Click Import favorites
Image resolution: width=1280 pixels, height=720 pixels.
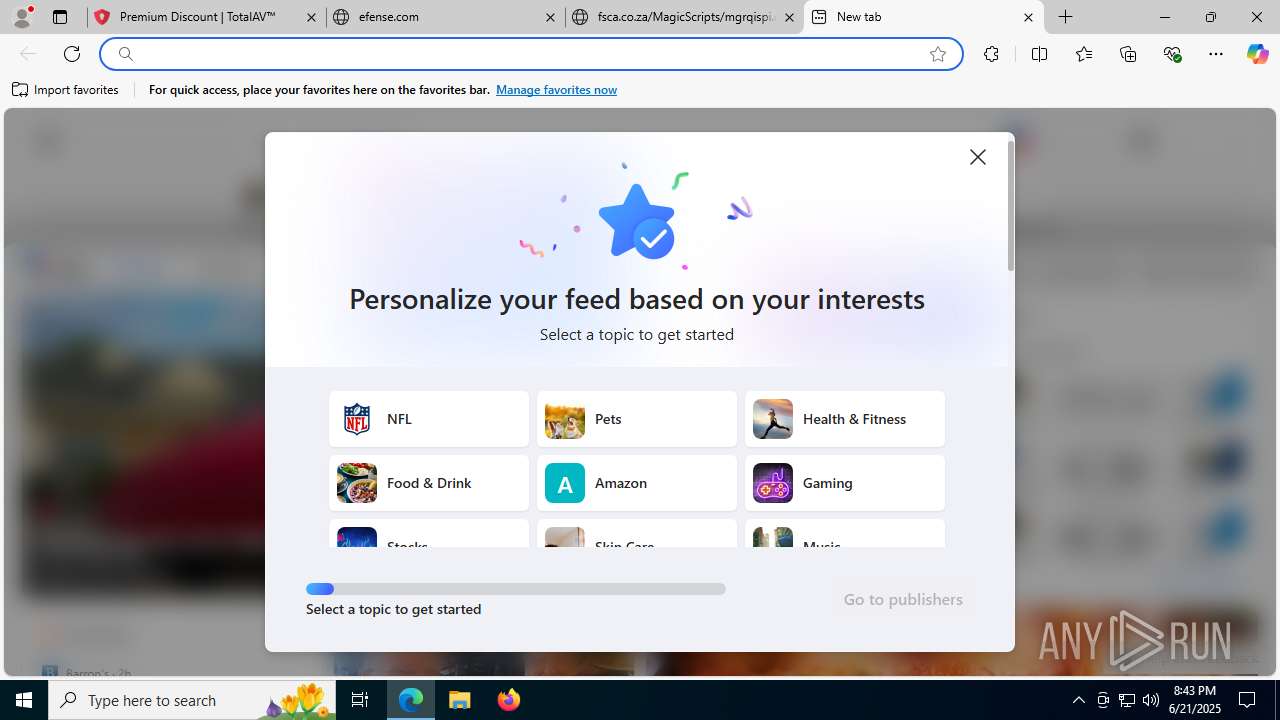point(65,90)
